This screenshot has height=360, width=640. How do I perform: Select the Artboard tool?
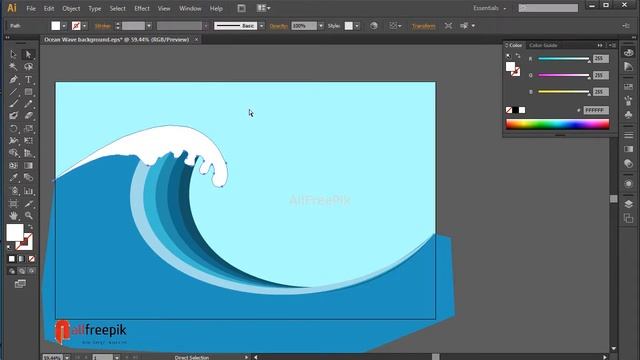(13, 203)
